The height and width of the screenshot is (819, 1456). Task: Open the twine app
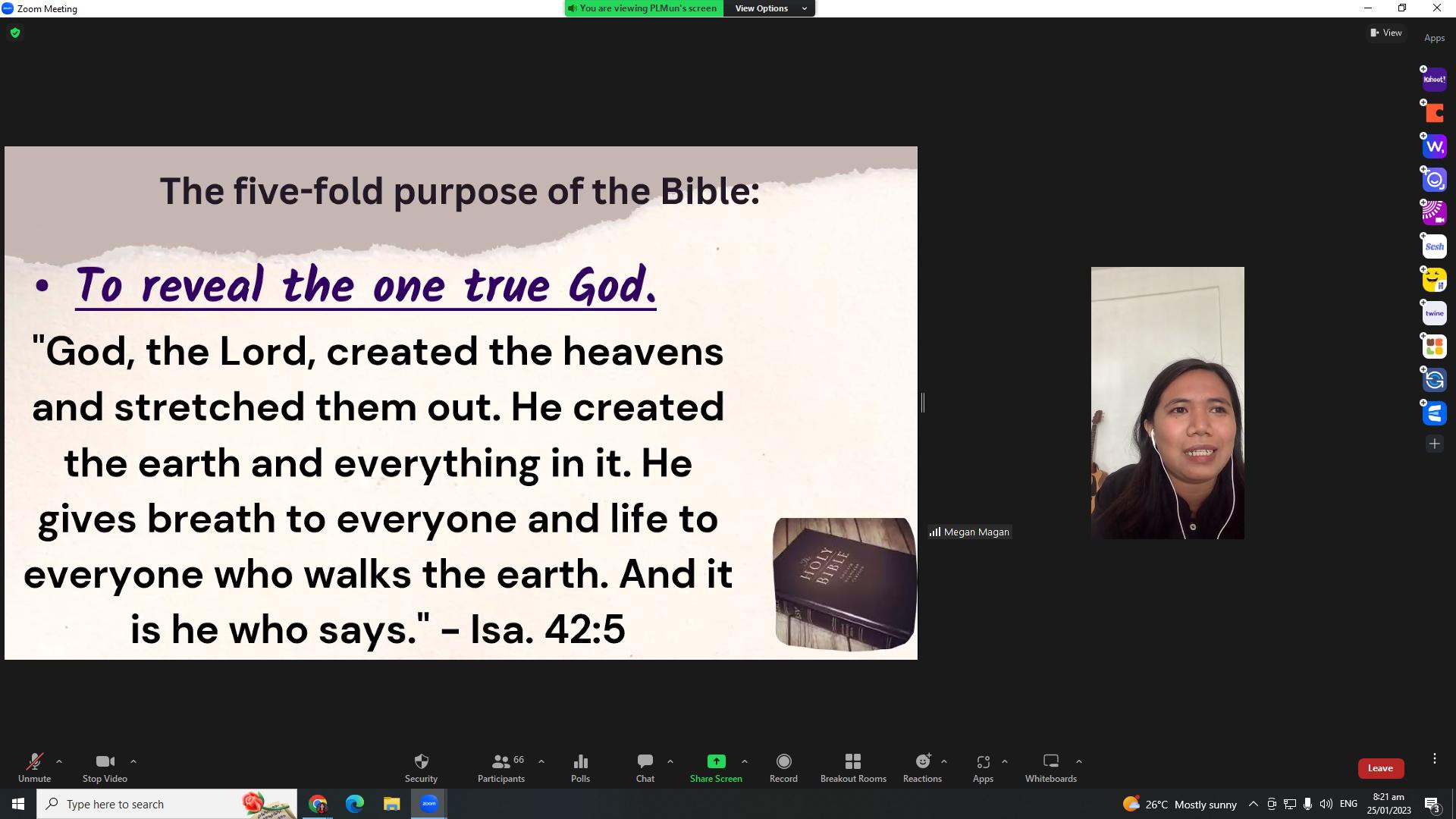(1434, 313)
